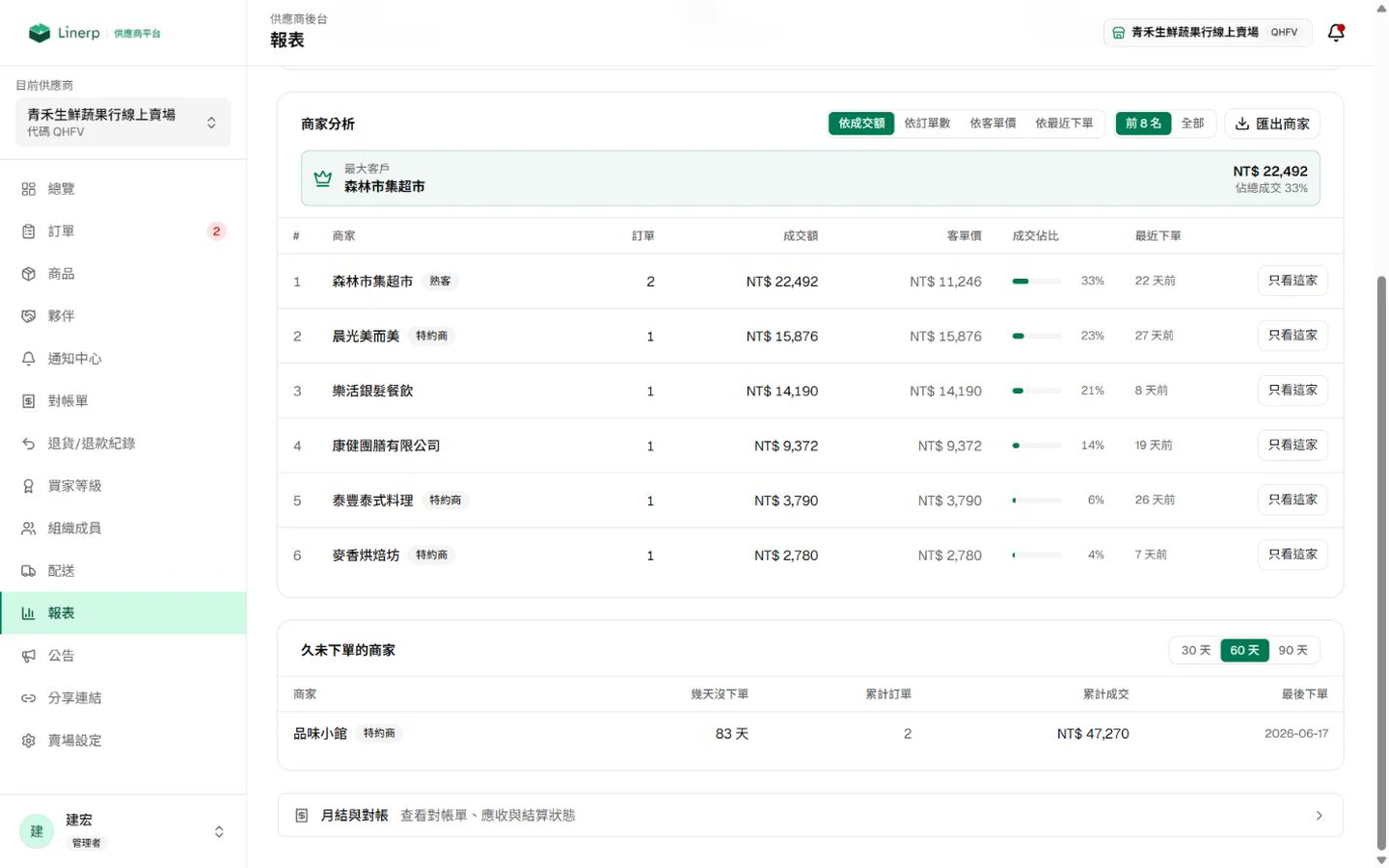Screen dimensions: 1389x868
Task: Click the document icon beside 月結與對帳
Action: click(302, 816)
